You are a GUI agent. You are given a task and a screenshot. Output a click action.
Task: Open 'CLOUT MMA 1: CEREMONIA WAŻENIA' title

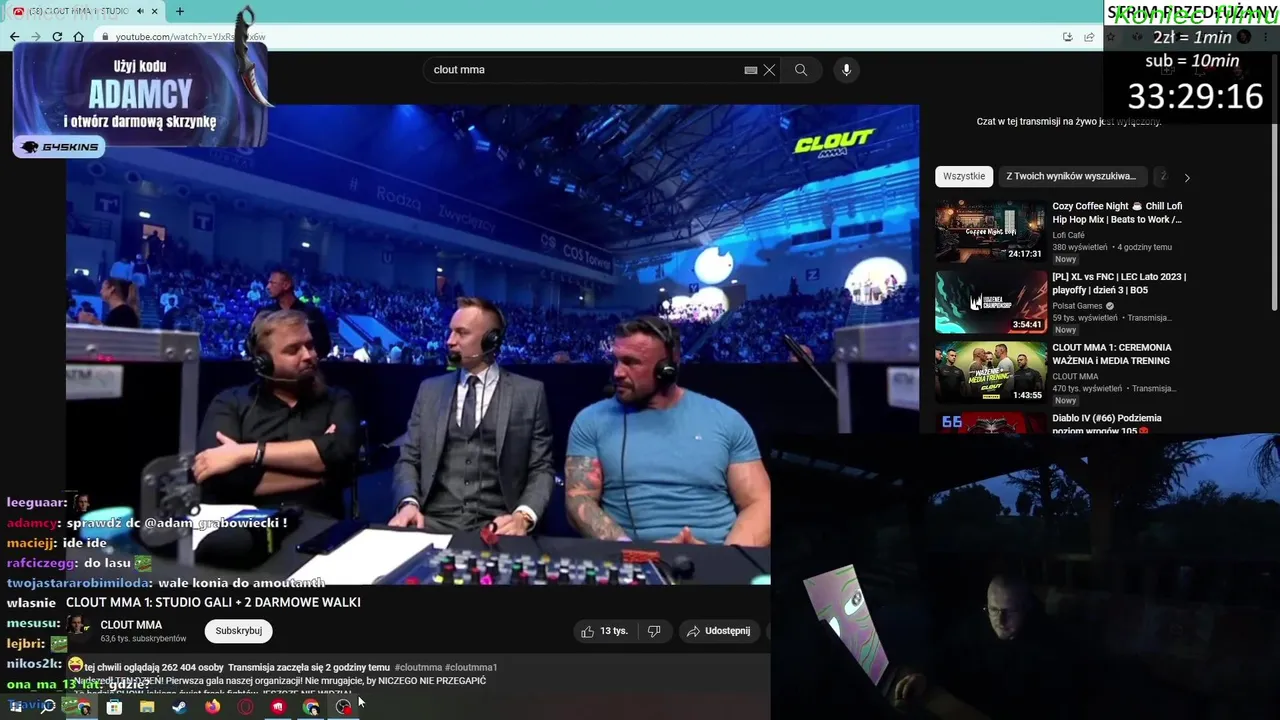(1111, 354)
